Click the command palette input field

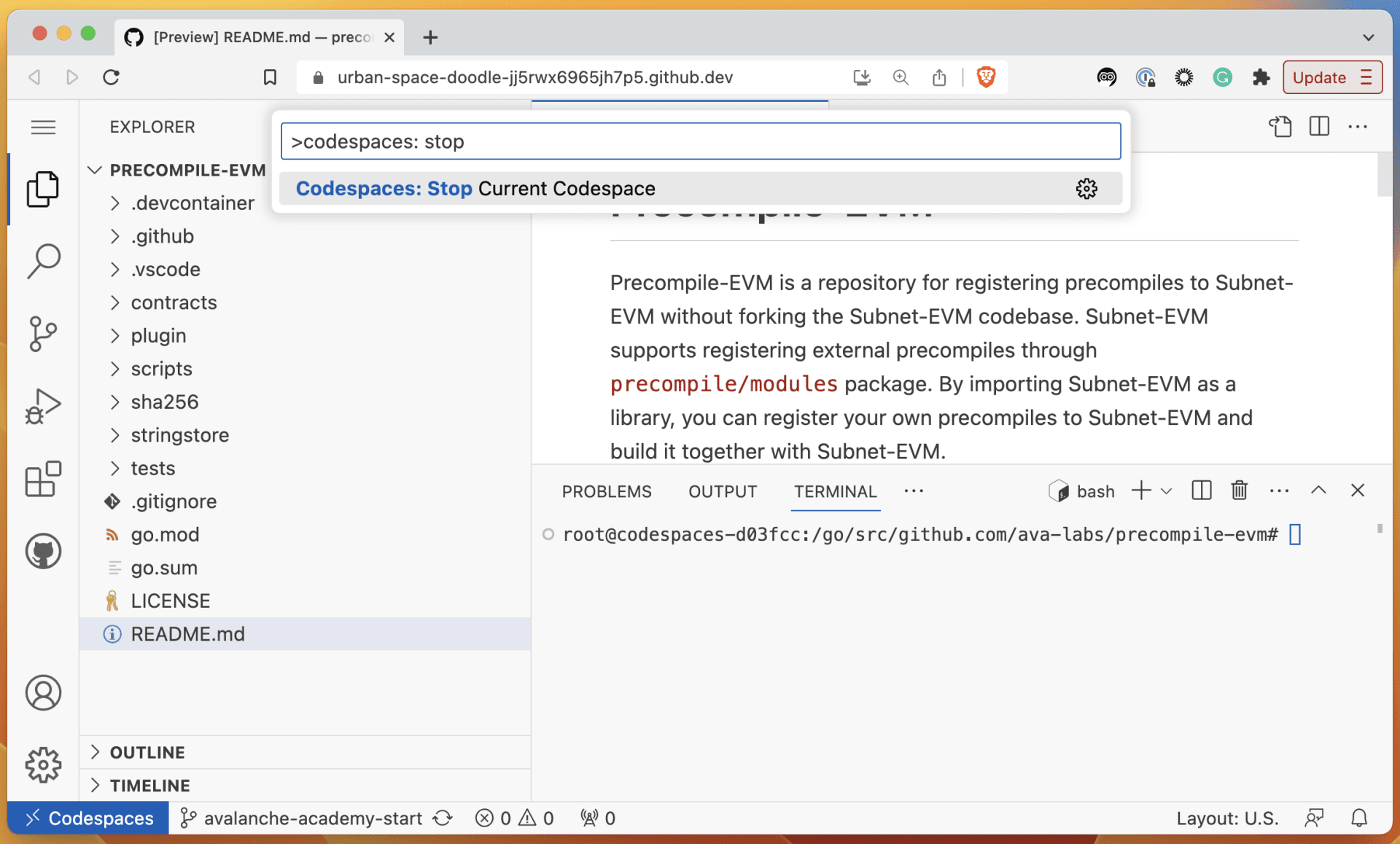tap(700, 141)
